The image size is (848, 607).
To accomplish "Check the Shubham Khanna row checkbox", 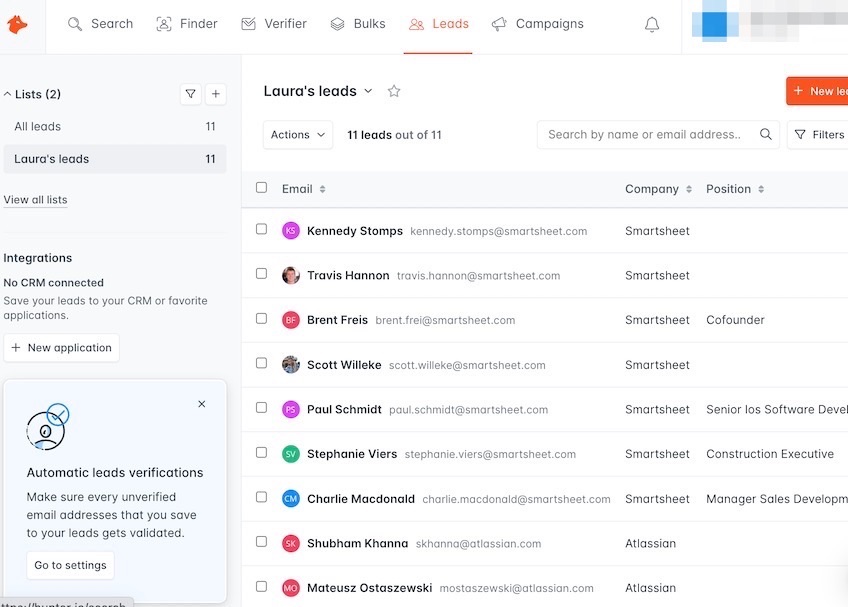I will (x=261, y=542).
